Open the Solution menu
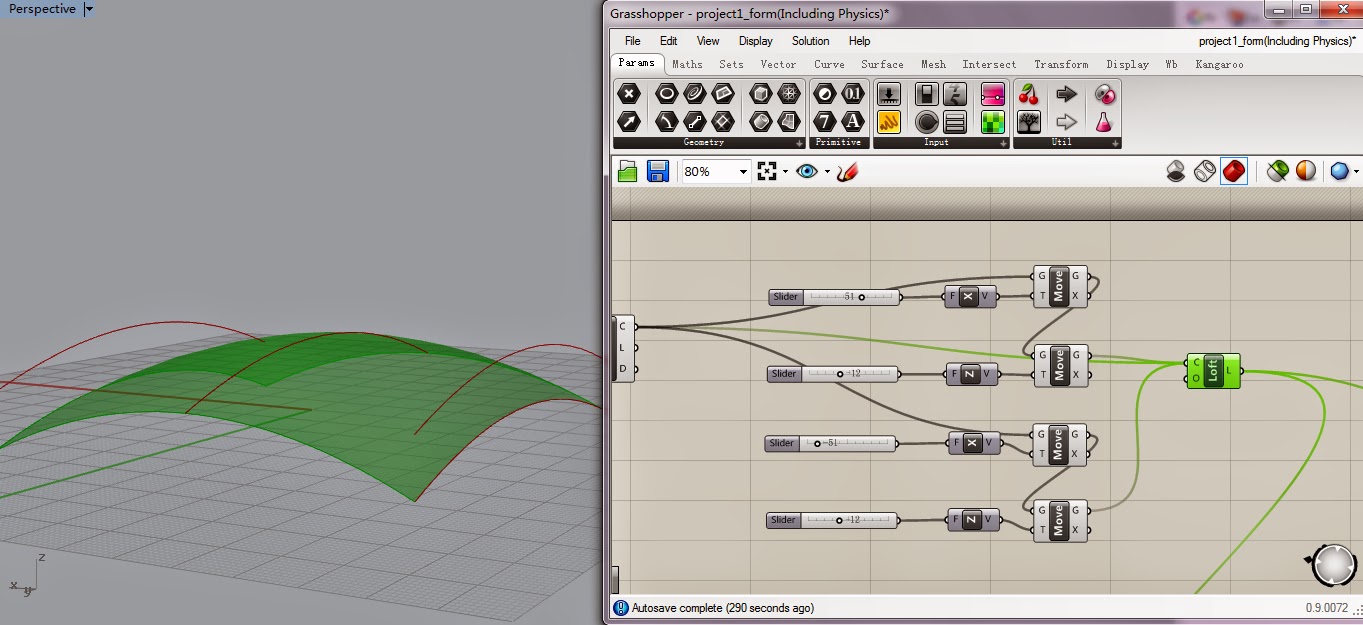Screen dimensions: 1363x625 [810, 41]
